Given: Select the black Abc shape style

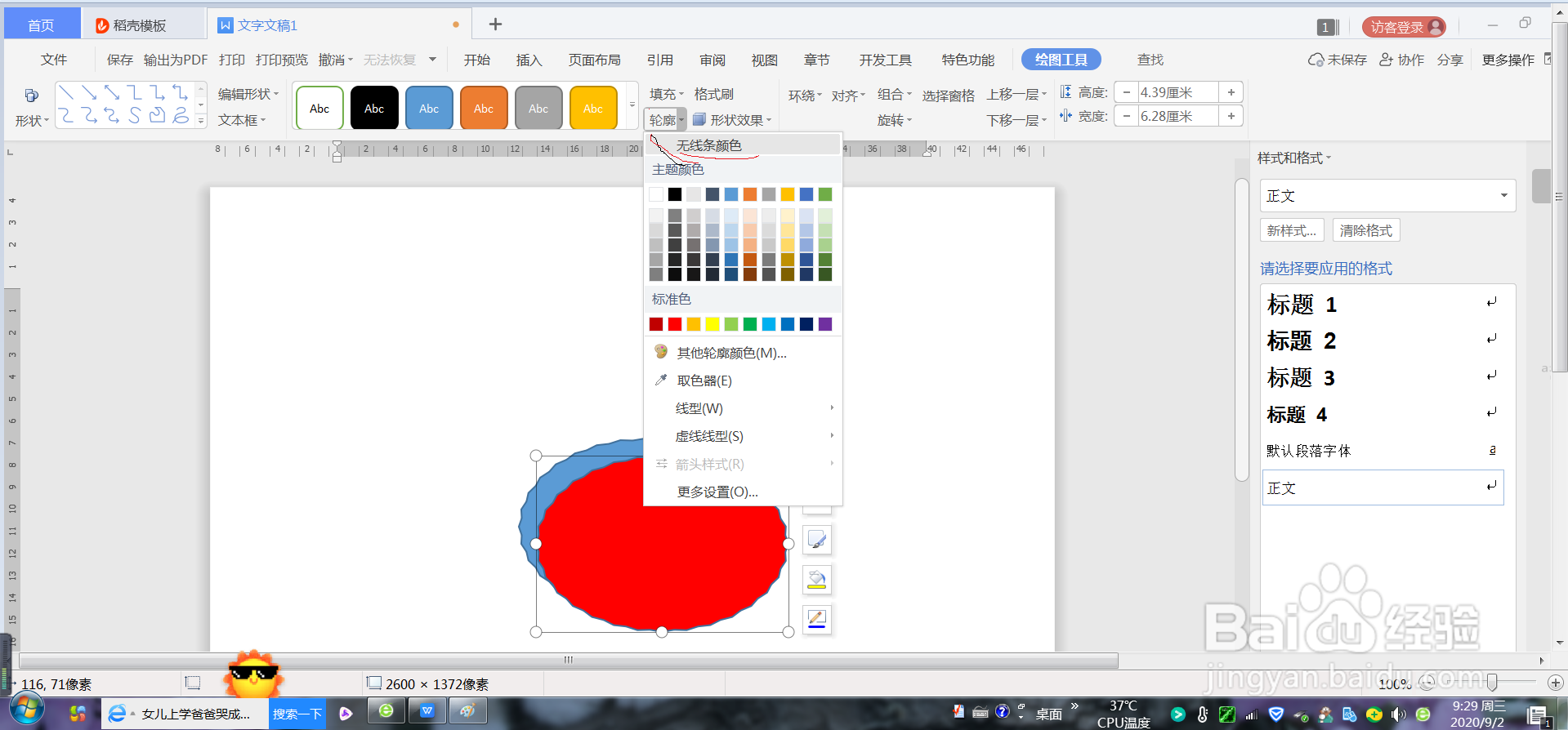Looking at the screenshot, I should pos(374,109).
